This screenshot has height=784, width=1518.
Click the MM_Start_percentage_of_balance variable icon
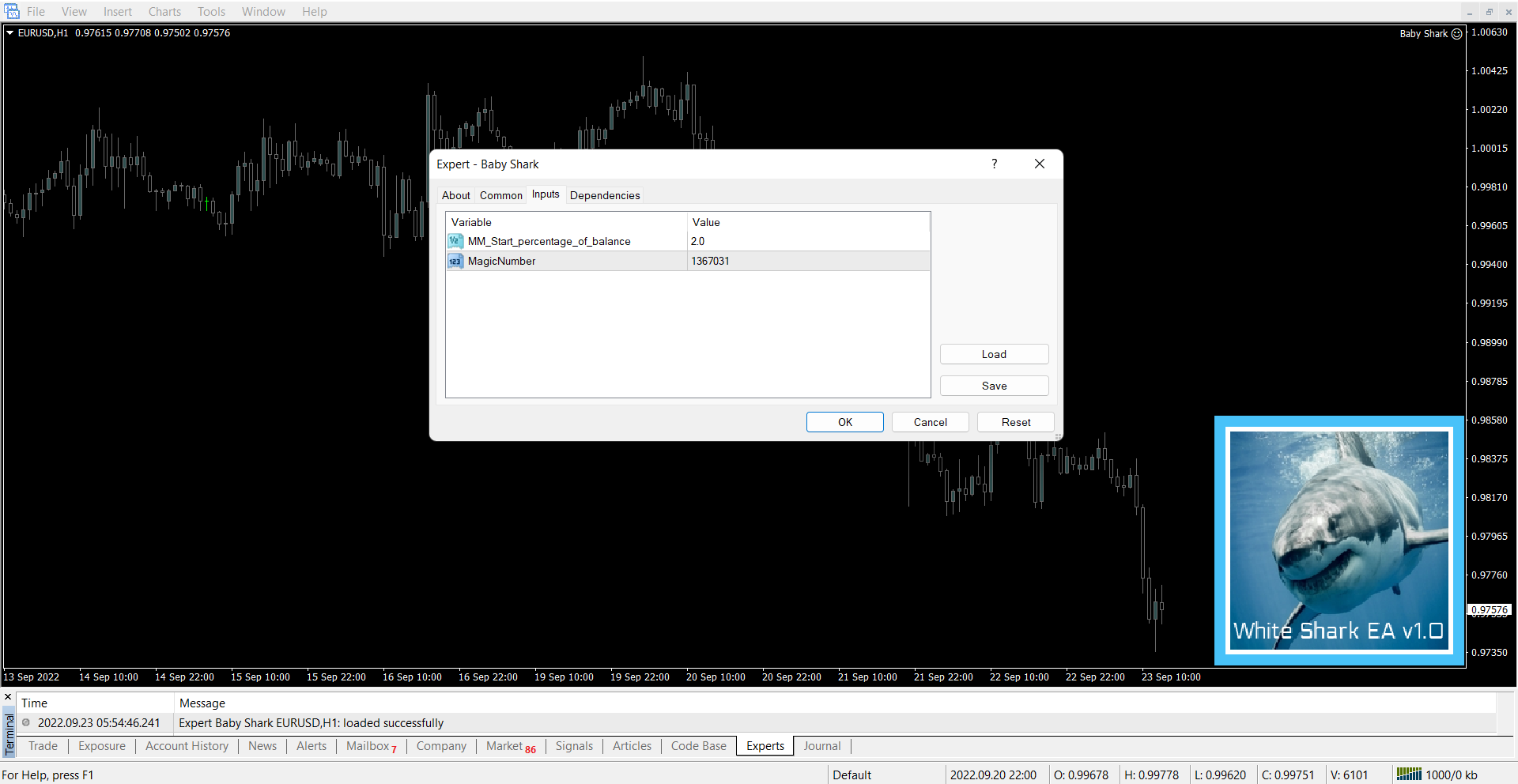tap(455, 241)
